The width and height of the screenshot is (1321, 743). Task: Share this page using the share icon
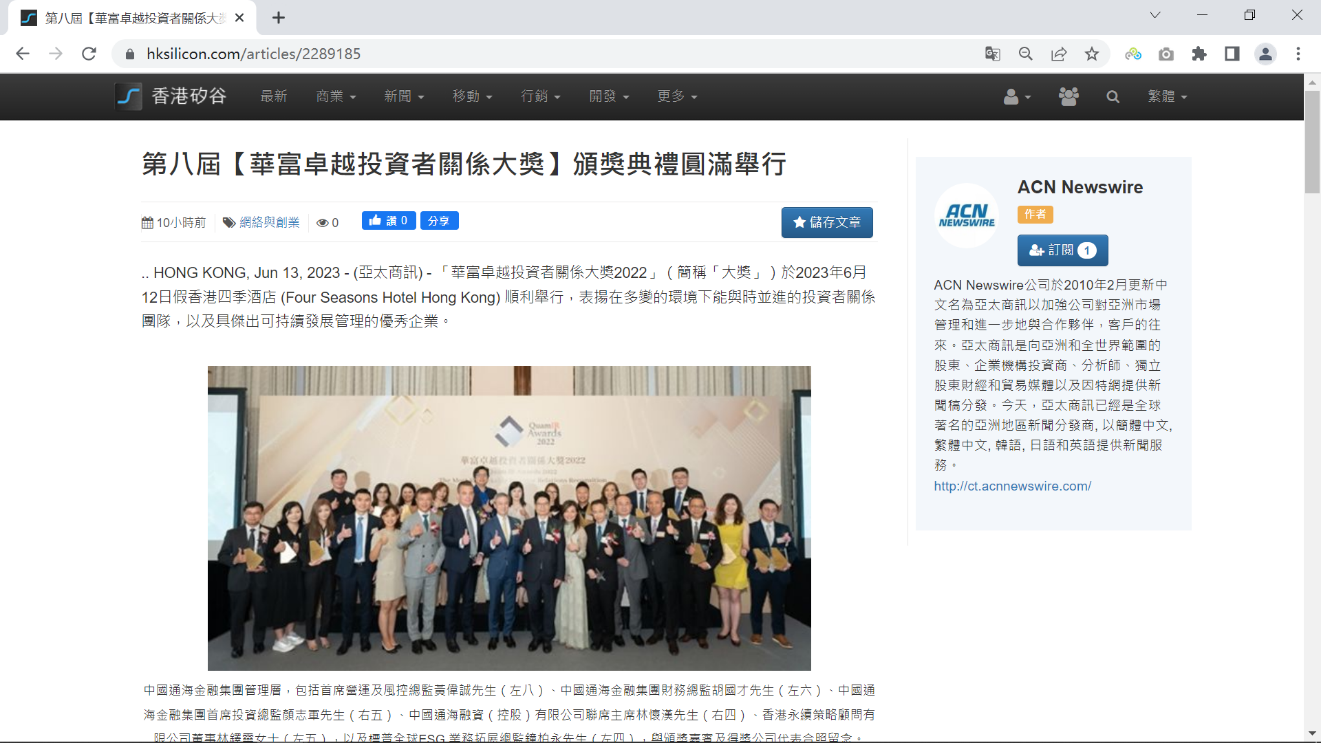pyautogui.click(x=1058, y=54)
